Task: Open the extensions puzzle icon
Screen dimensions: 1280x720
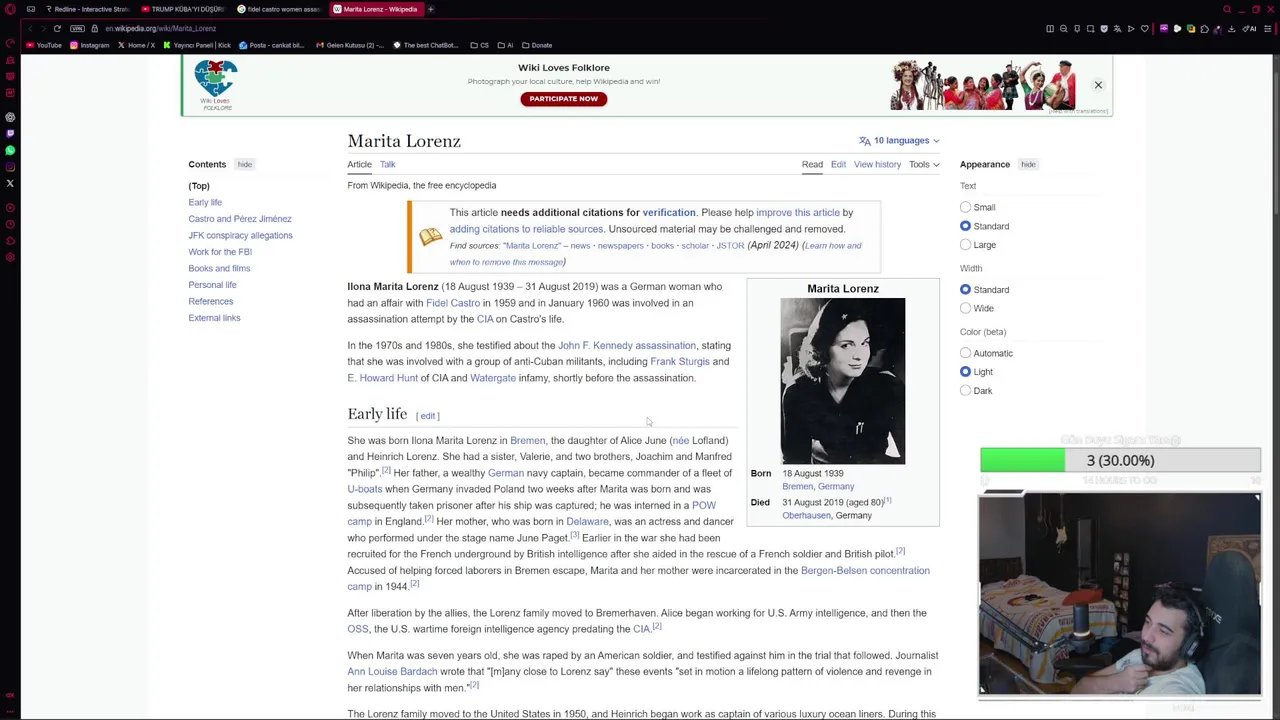Action: point(1204,29)
